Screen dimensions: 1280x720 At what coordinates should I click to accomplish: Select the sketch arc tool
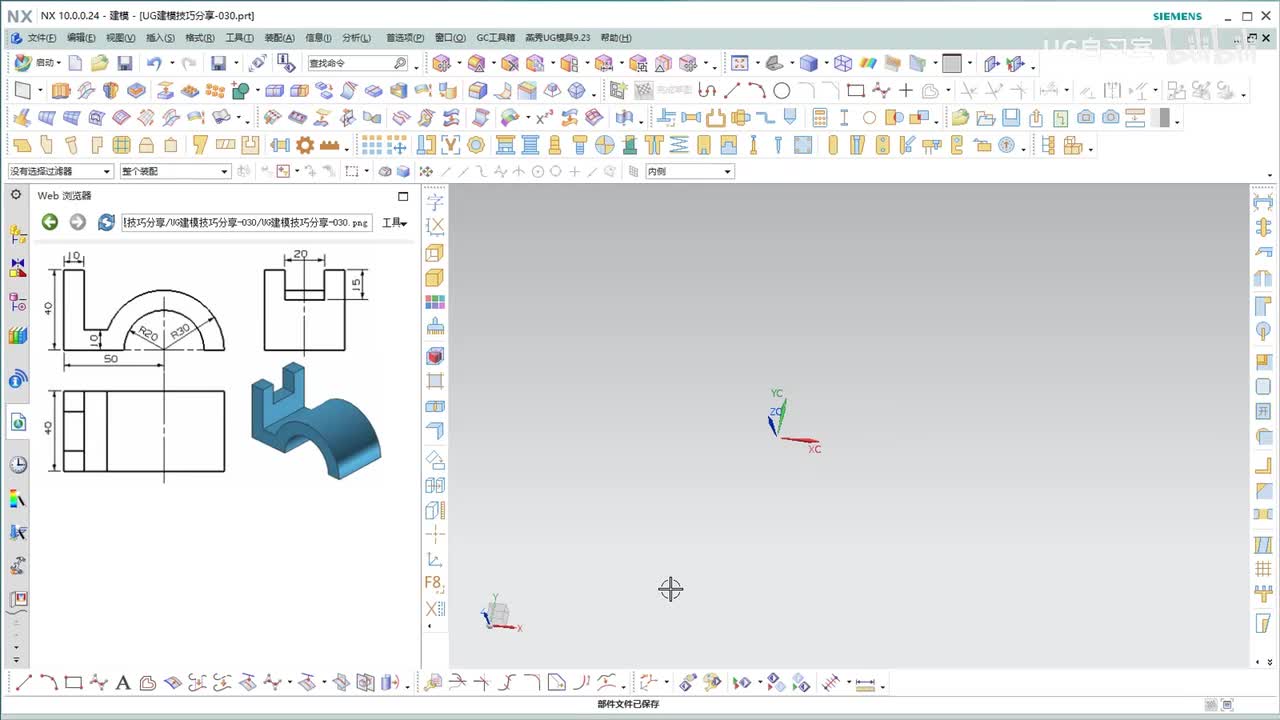point(757,91)
